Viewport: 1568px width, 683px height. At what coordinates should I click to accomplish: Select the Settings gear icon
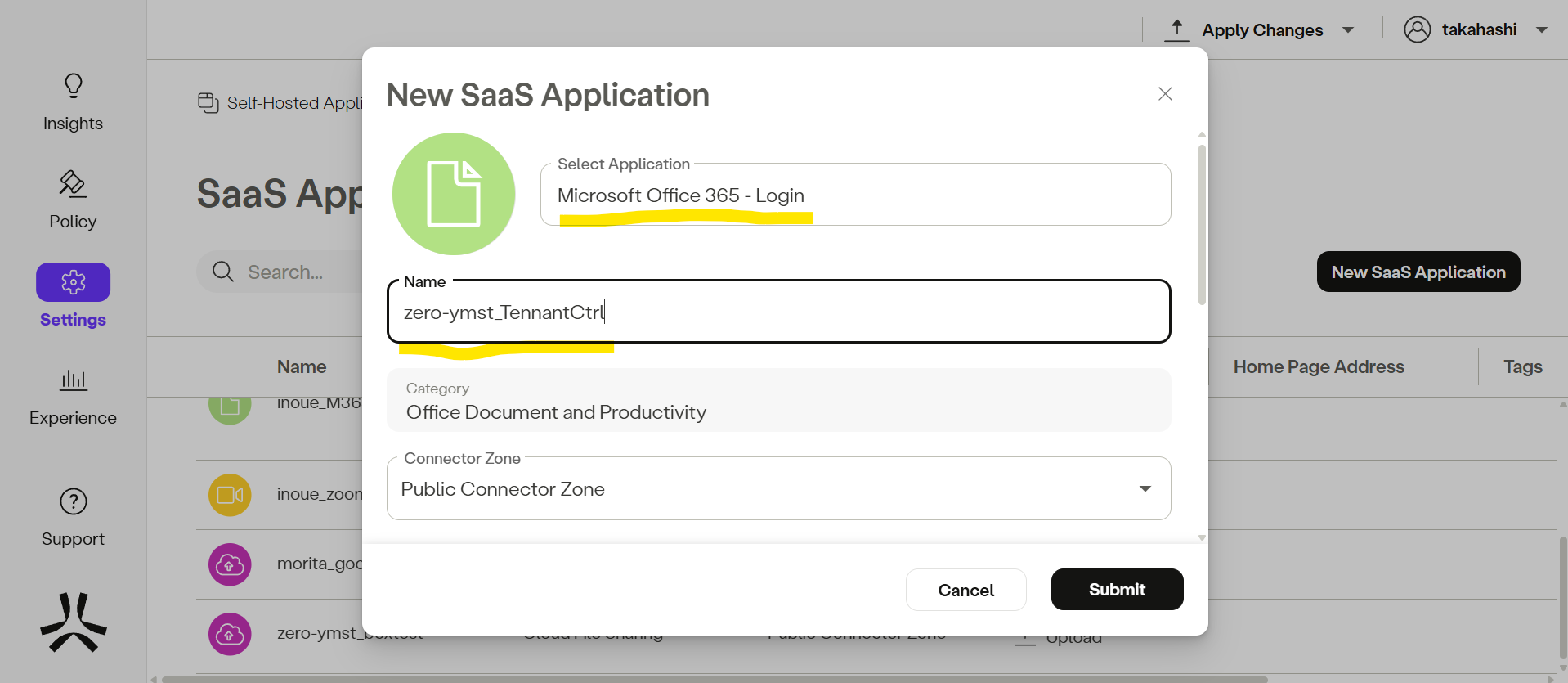pyautogui.click(x=74, y=282)
